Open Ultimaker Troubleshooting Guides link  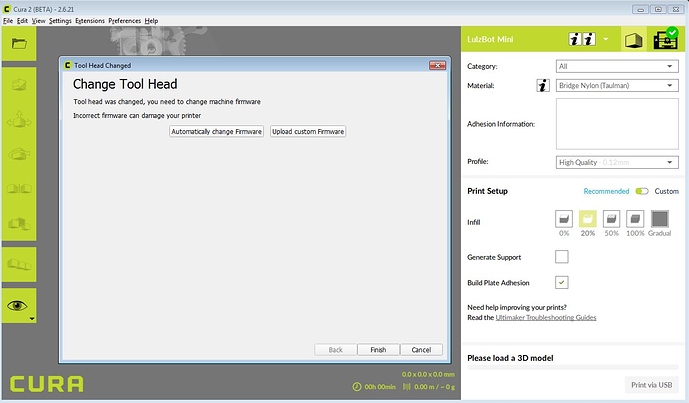[x=546, y=317]
